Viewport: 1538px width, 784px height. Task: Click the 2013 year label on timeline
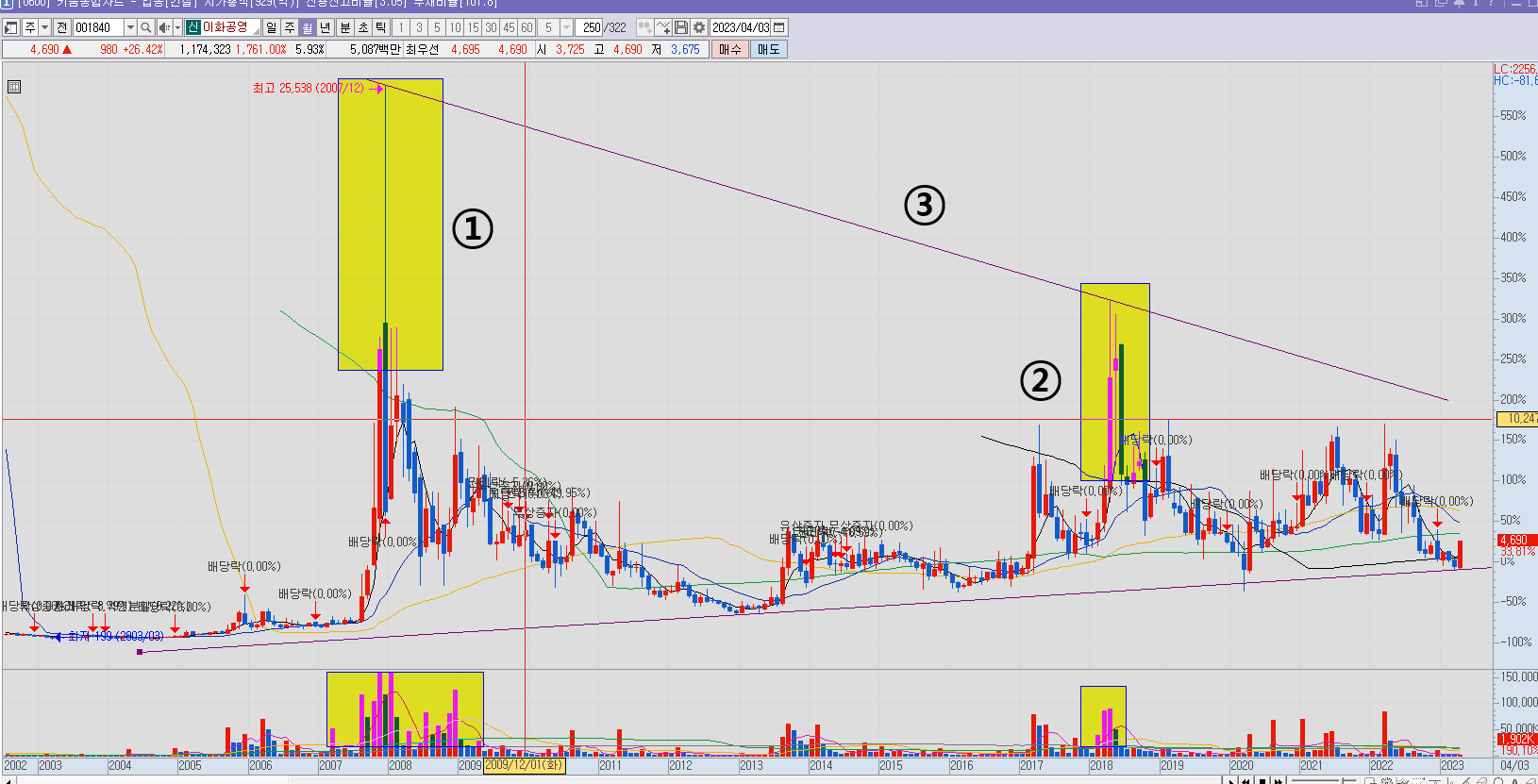751,765
